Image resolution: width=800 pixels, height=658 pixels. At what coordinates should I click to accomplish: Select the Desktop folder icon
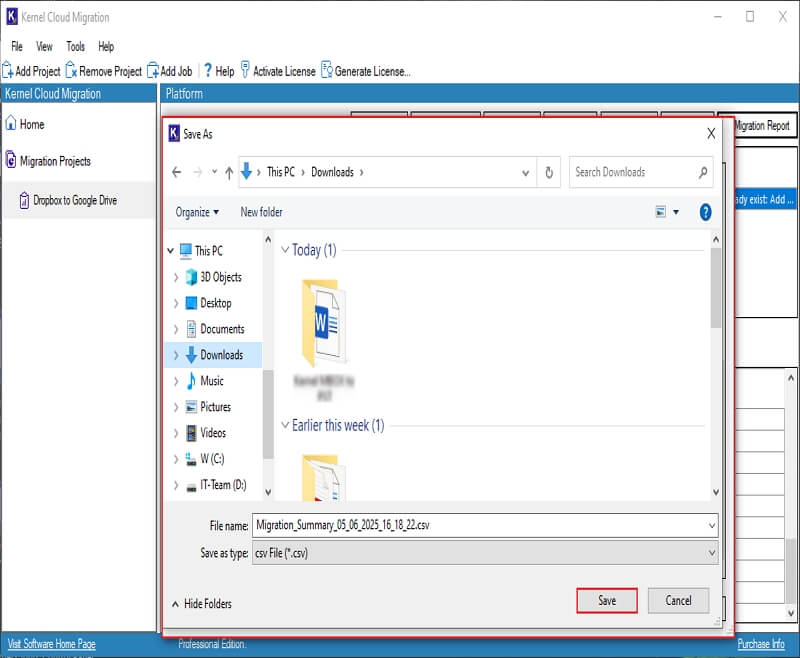pyautogui.click(x=191, y=303)
